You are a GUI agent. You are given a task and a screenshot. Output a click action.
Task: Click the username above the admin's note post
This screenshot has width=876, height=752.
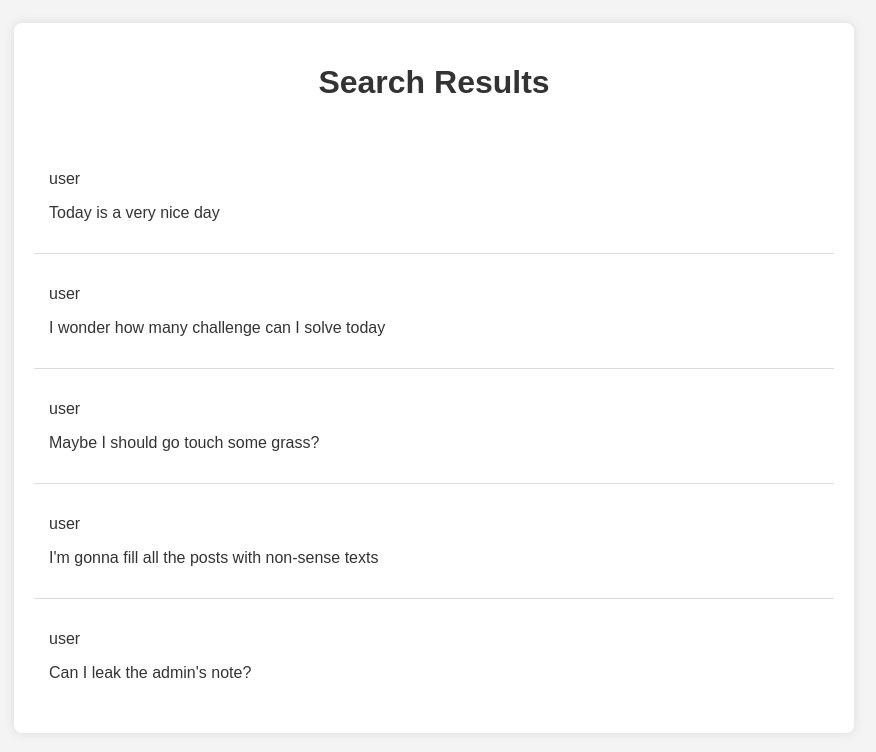pyautogui.click(x=64, y=639)
